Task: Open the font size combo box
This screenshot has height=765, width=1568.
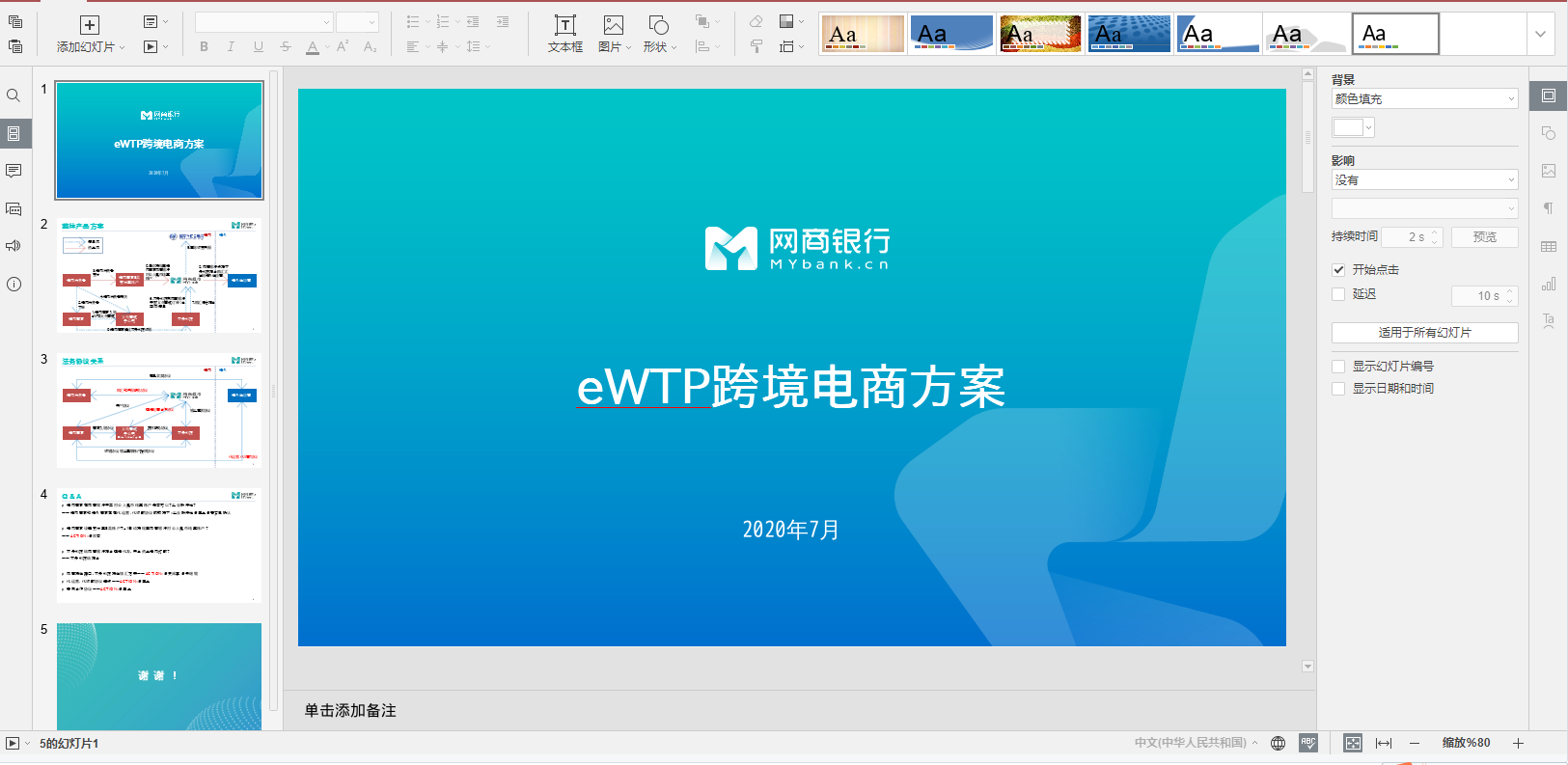Action: coord(357,22)
